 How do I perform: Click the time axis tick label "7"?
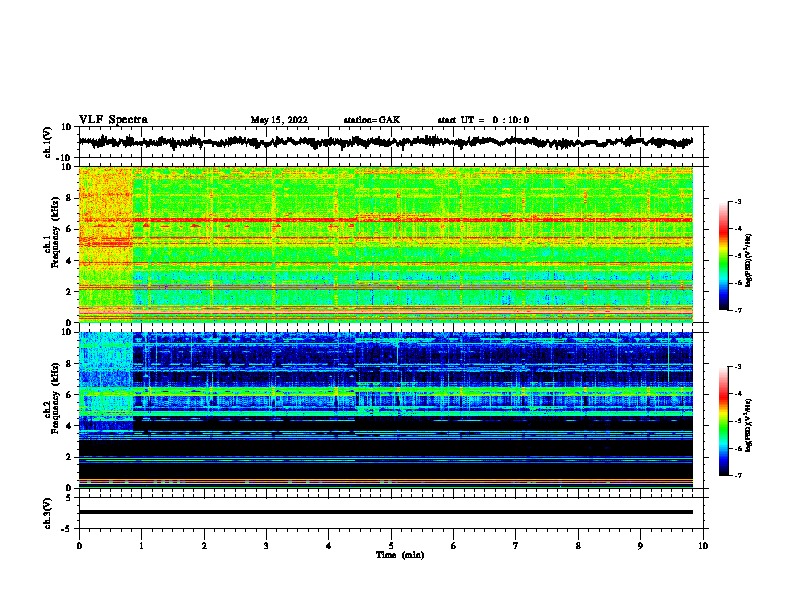[516, 546]
